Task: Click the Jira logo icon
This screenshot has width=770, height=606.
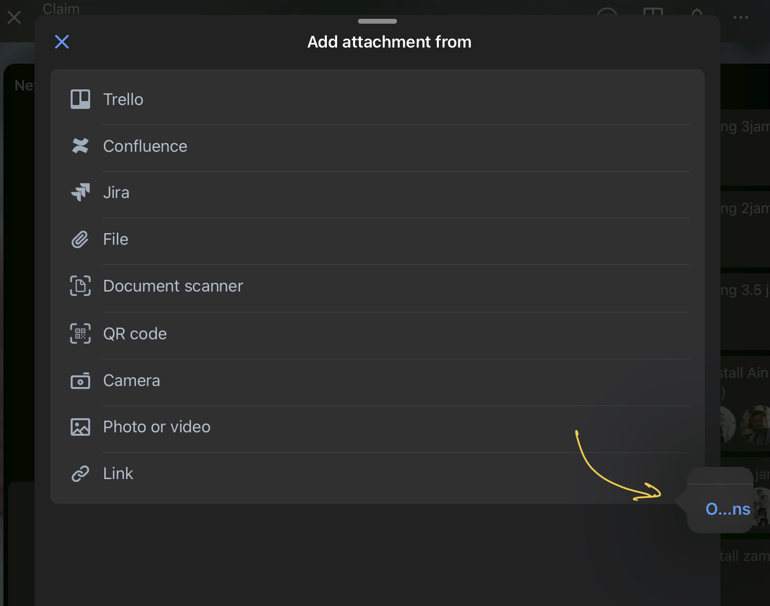Action: 80,192
